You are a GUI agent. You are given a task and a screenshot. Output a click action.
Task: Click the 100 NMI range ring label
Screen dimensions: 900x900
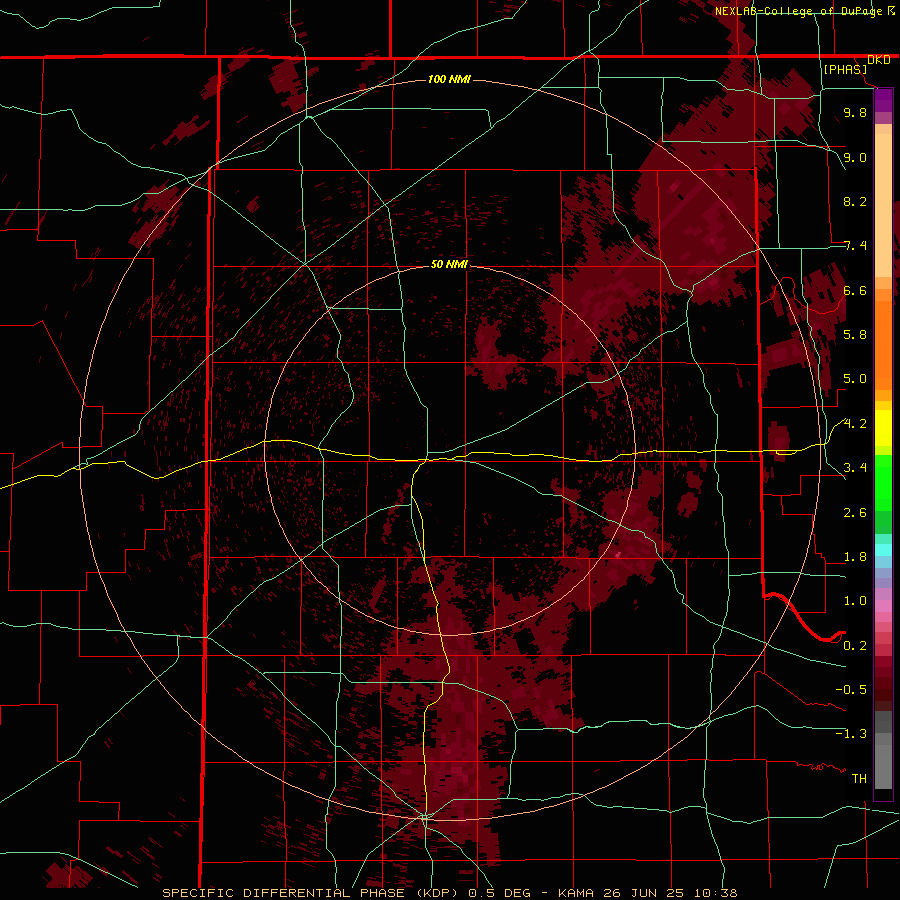click(449, 79)
